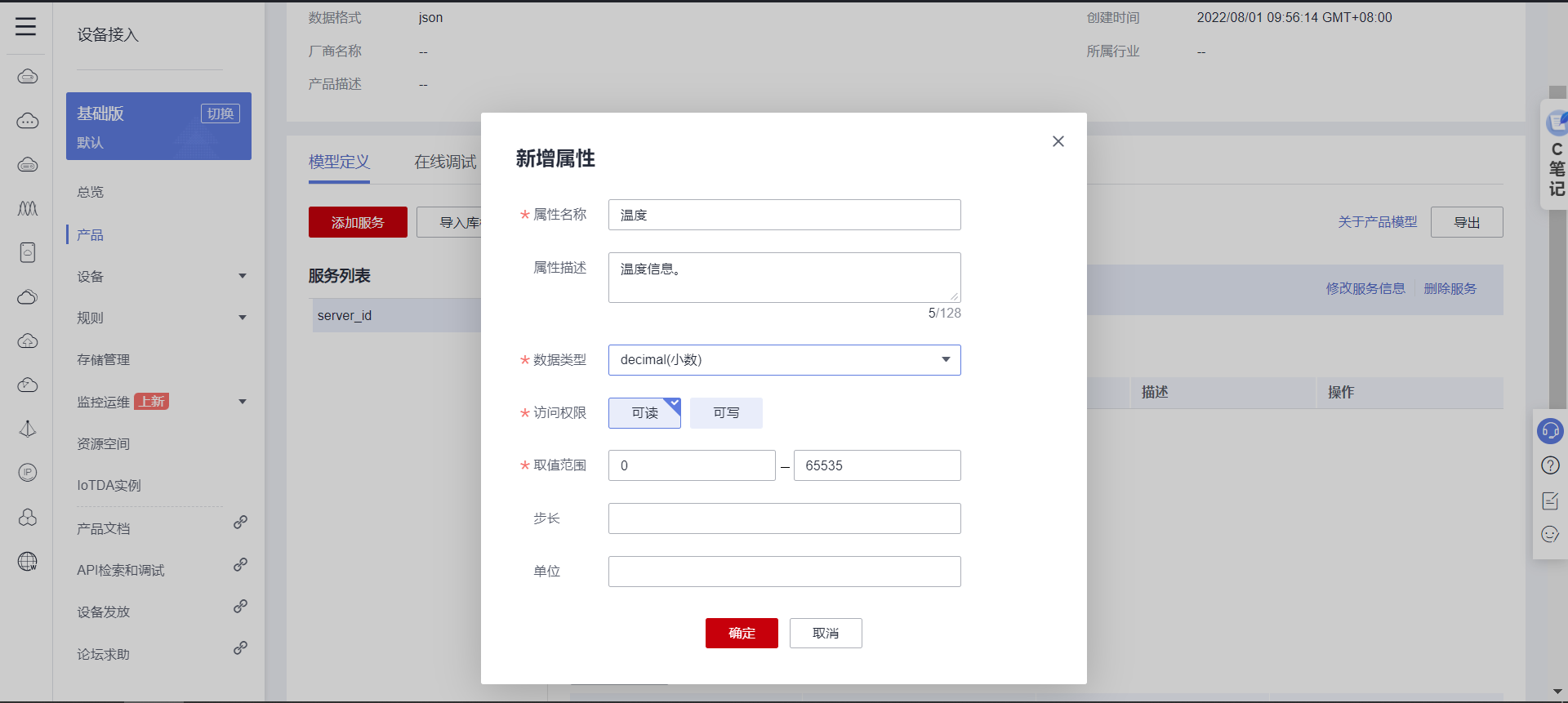This screenshot has height=703, width=1568.
Task: Open the headset customer service icon
Action: [1550, 430]
